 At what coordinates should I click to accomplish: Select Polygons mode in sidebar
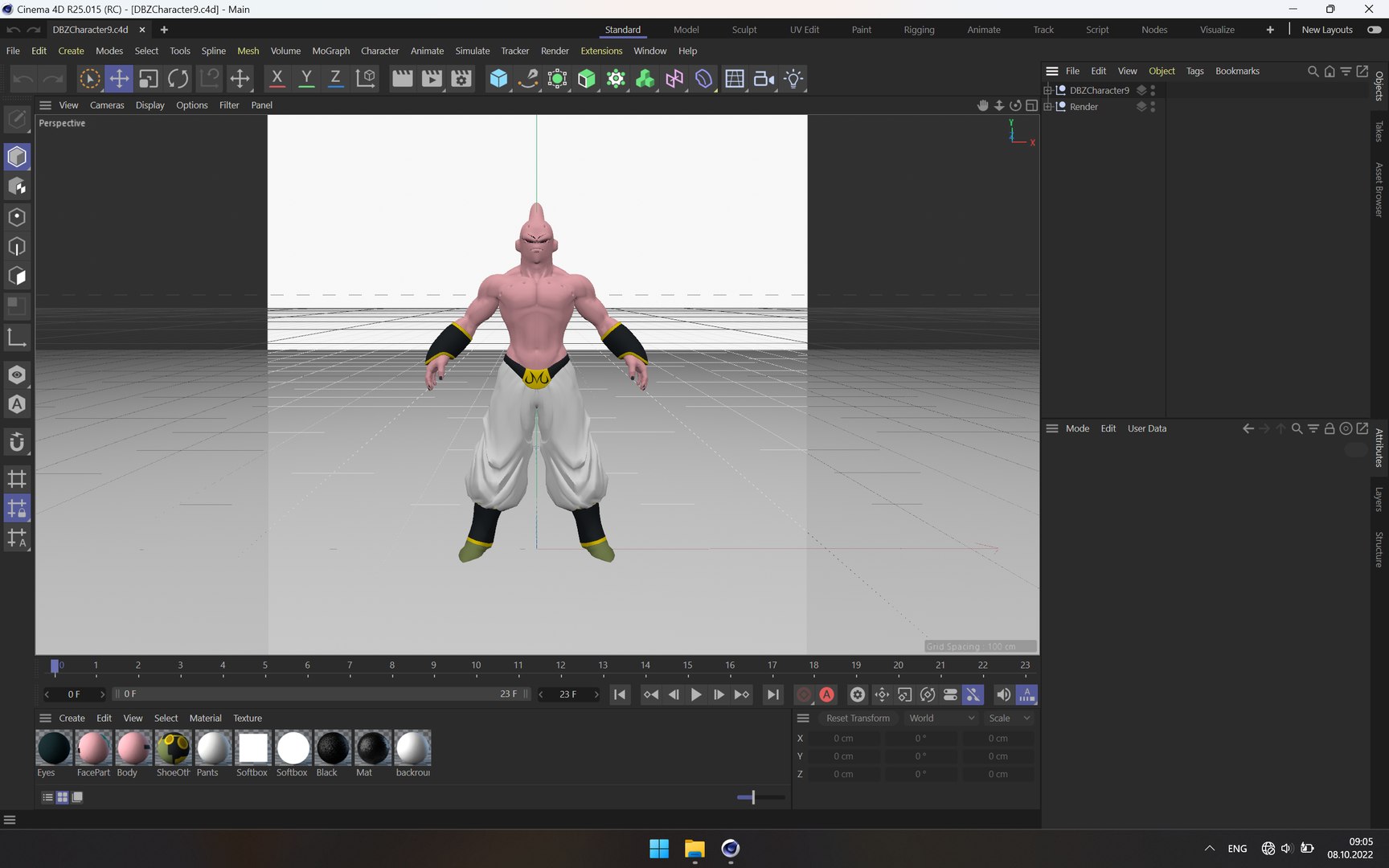click(17, 276)
